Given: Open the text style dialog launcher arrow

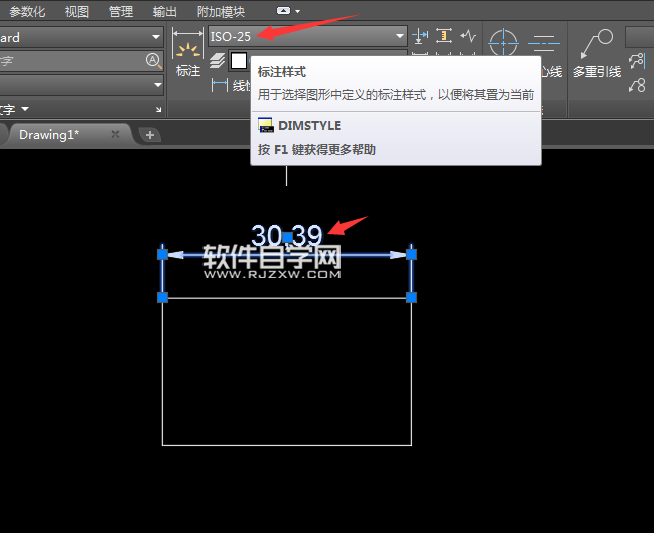Looking at the screenshot, I should (x=158, y=110).
